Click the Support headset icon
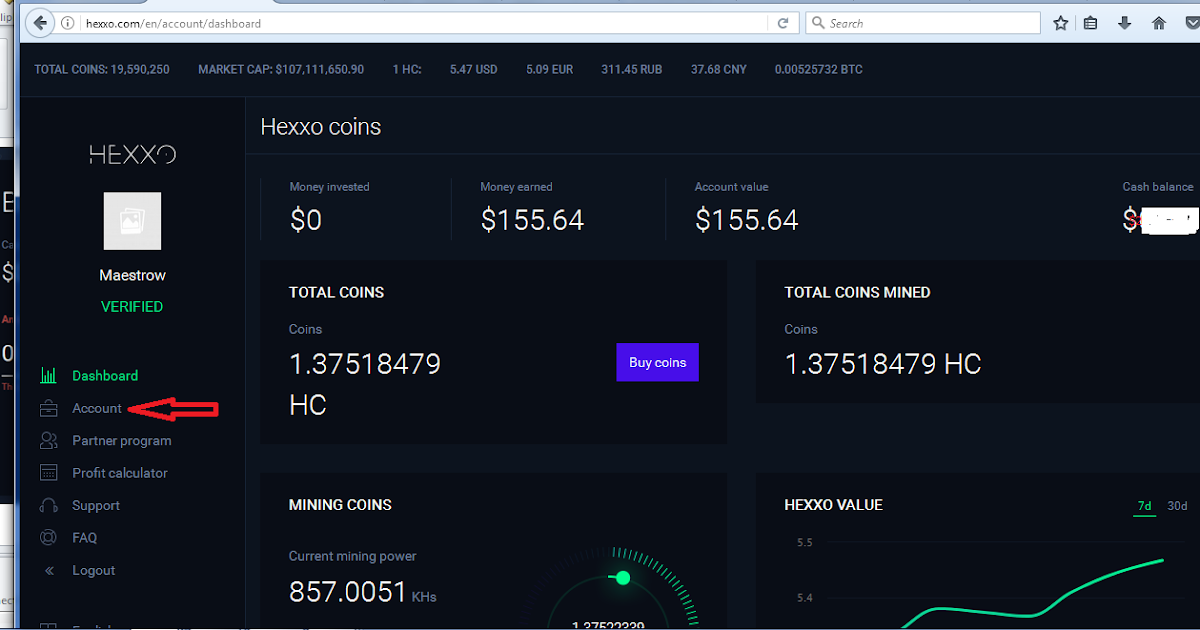1200x630 pixels. pyautogui.click(x=47, y=505)
